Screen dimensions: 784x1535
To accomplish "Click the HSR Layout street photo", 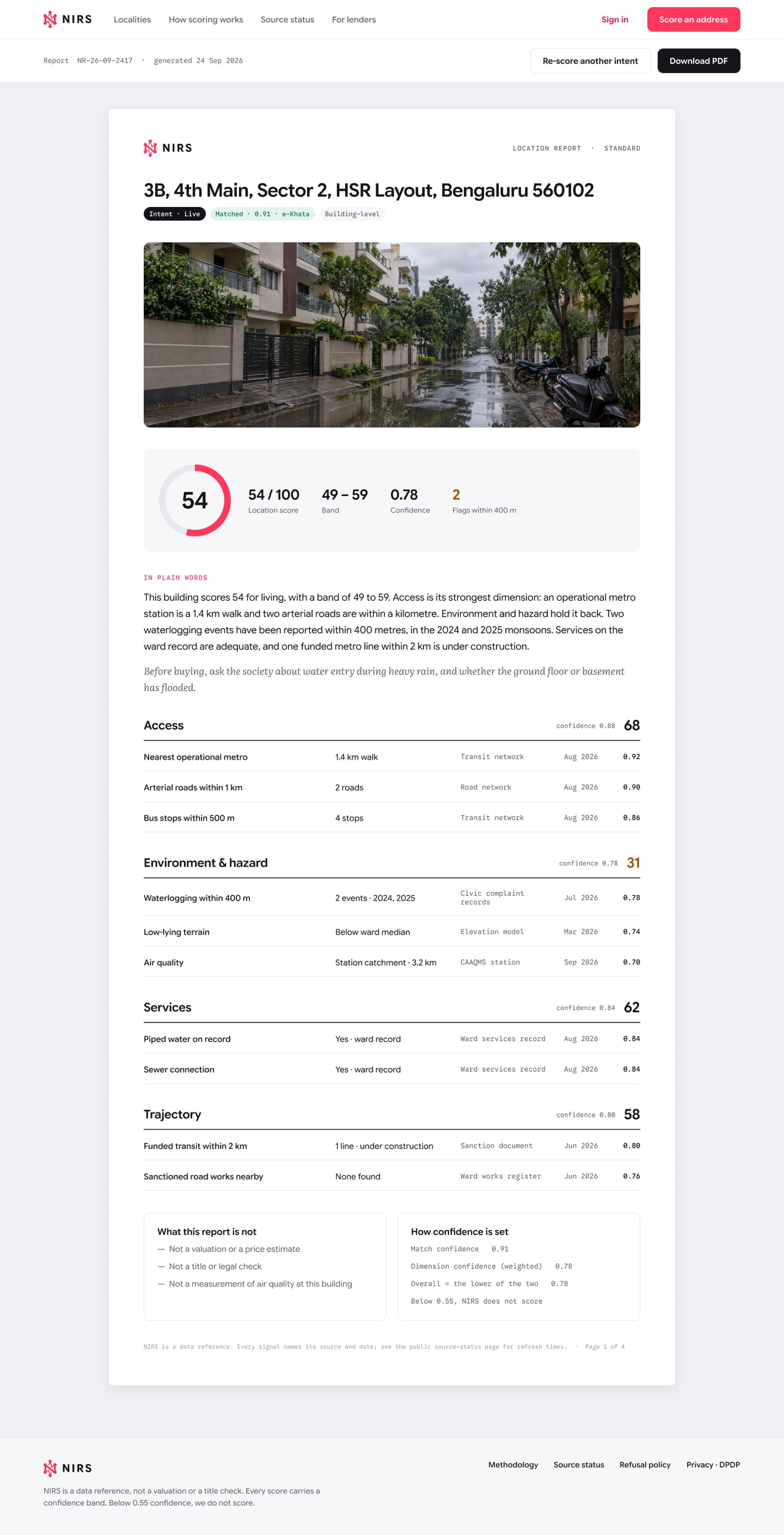I will coord(392,335).
